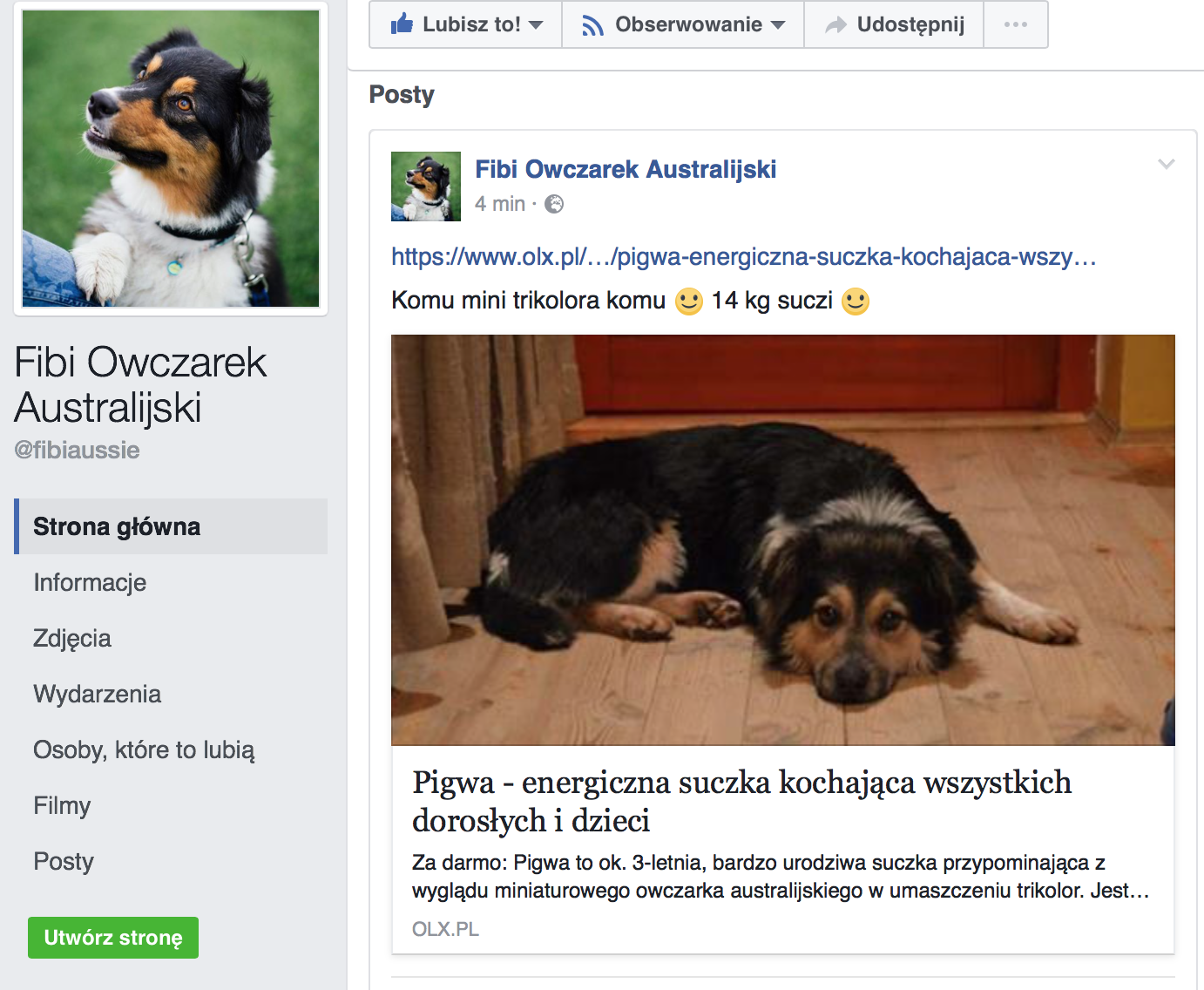
Task: Click the RSS follow icon next to Obserwowanie
Action: (593, 25)
